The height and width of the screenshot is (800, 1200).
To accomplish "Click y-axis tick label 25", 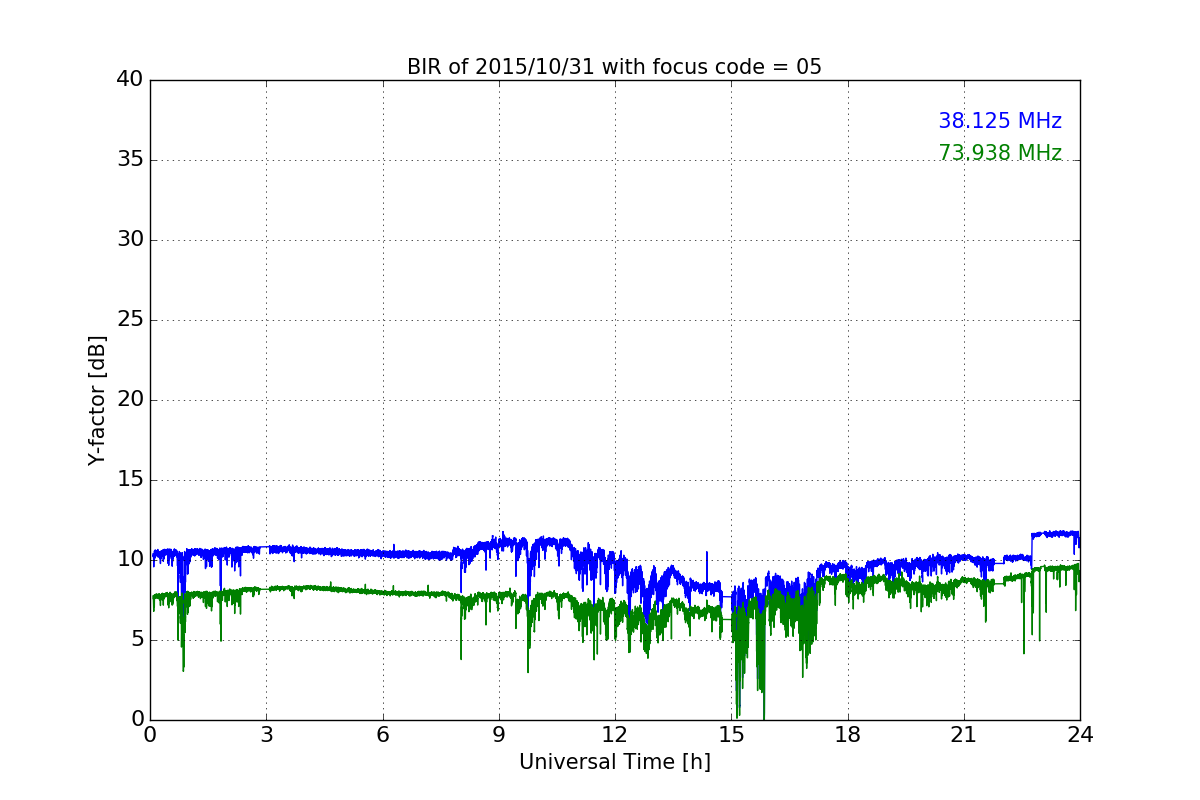I will click(x=130, y=320).
